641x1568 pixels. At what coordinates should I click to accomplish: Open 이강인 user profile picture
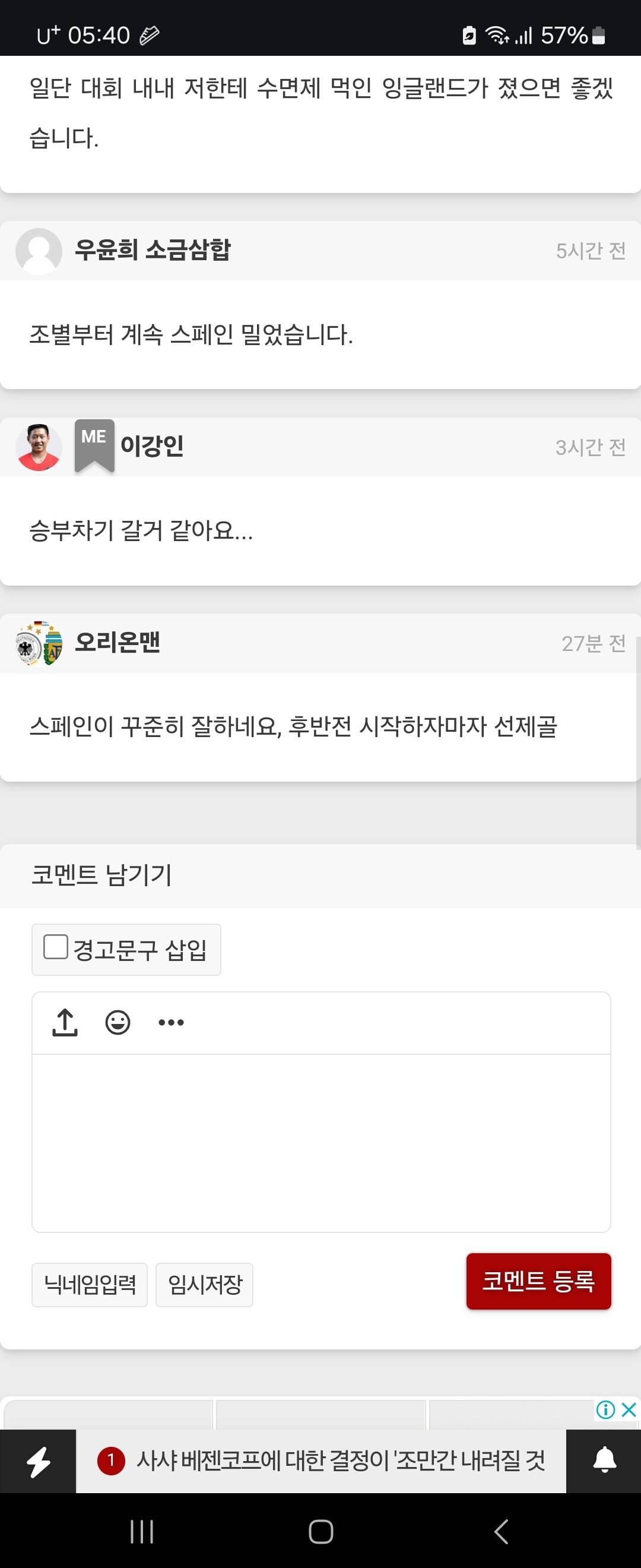(x=39, y=447)
